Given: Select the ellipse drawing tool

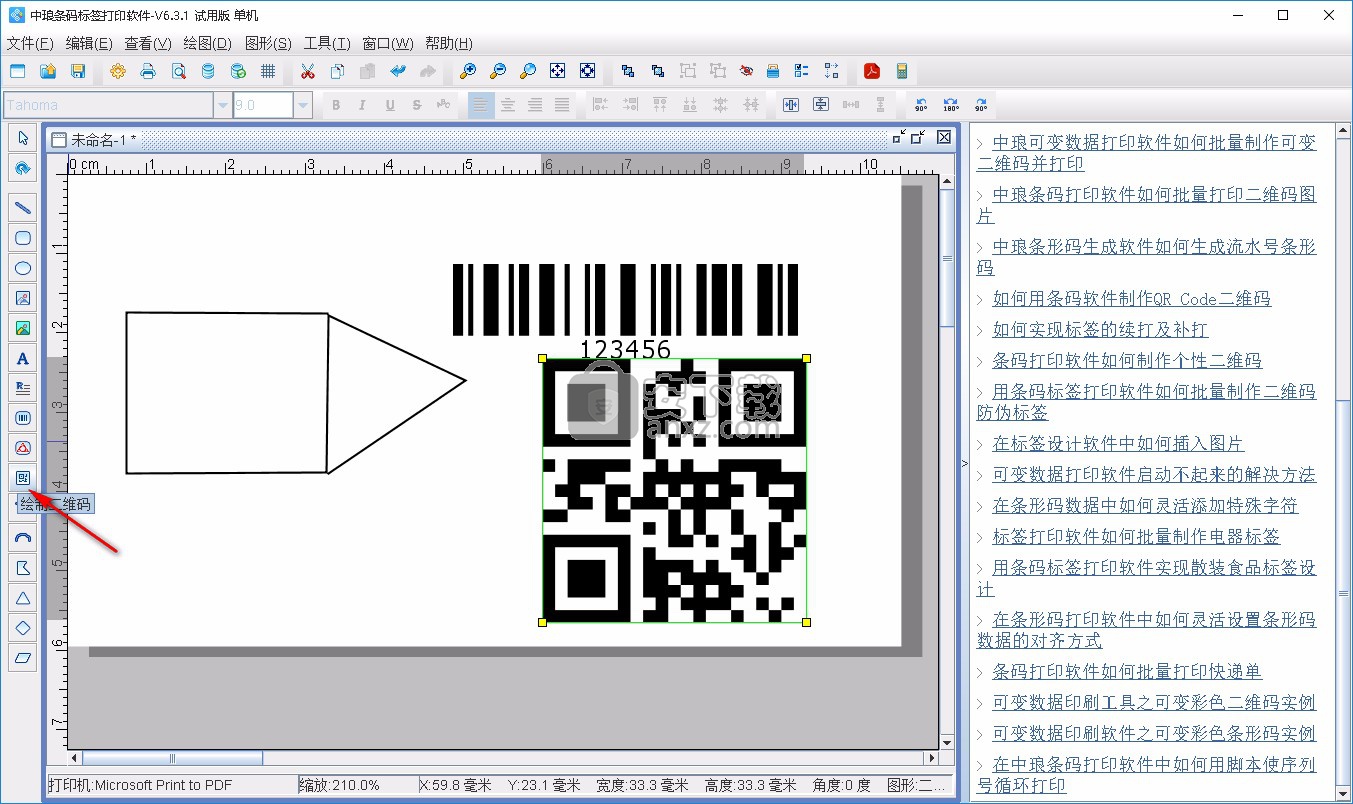Looking at the screenshot, I should [x=23, y=268].
